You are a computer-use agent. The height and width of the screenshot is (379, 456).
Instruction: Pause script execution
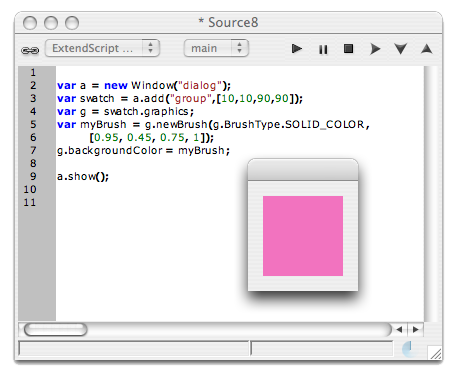click(x=323, y=49)
